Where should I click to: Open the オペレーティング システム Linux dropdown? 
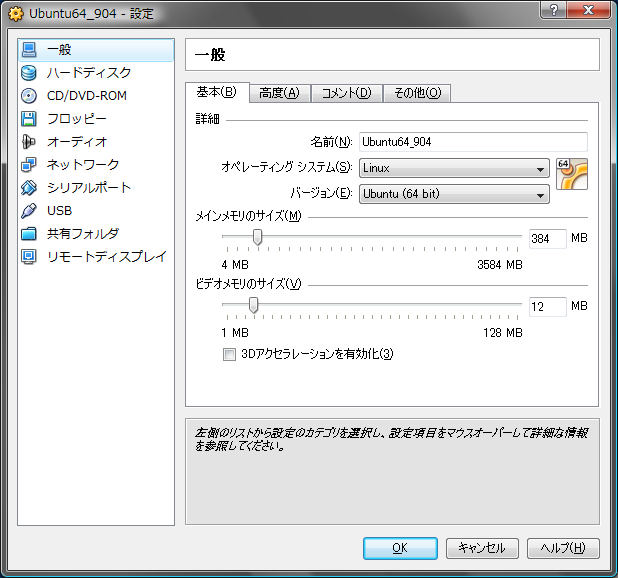pyautogui.click(x=454, y=168)
